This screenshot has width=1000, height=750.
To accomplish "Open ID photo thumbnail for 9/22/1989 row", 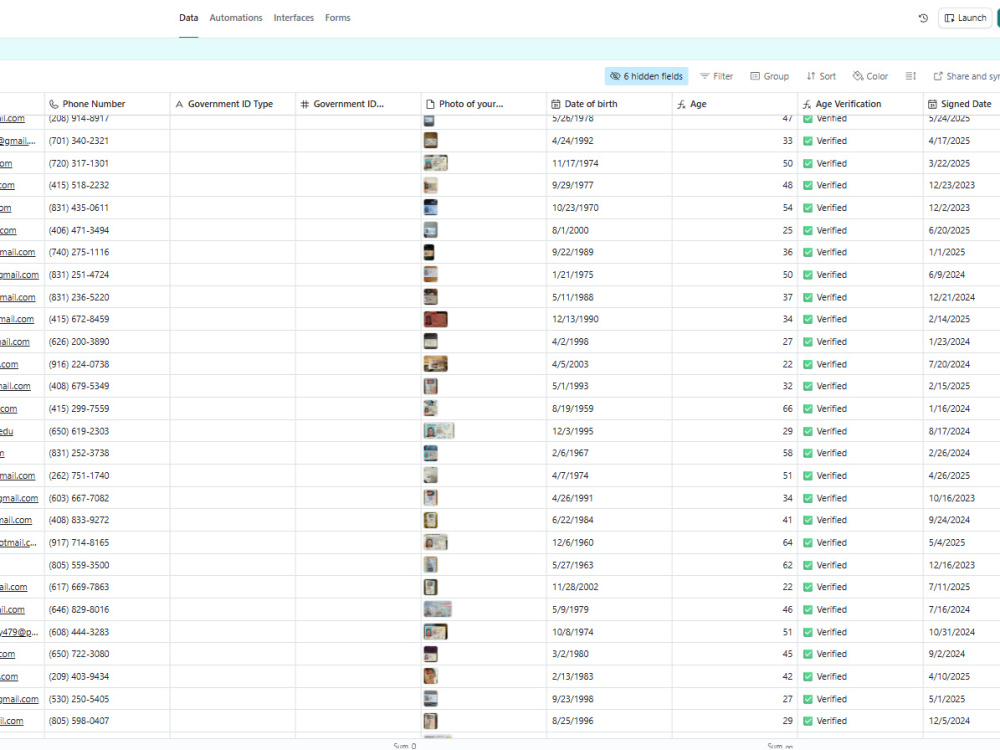I will pos(429,252).
